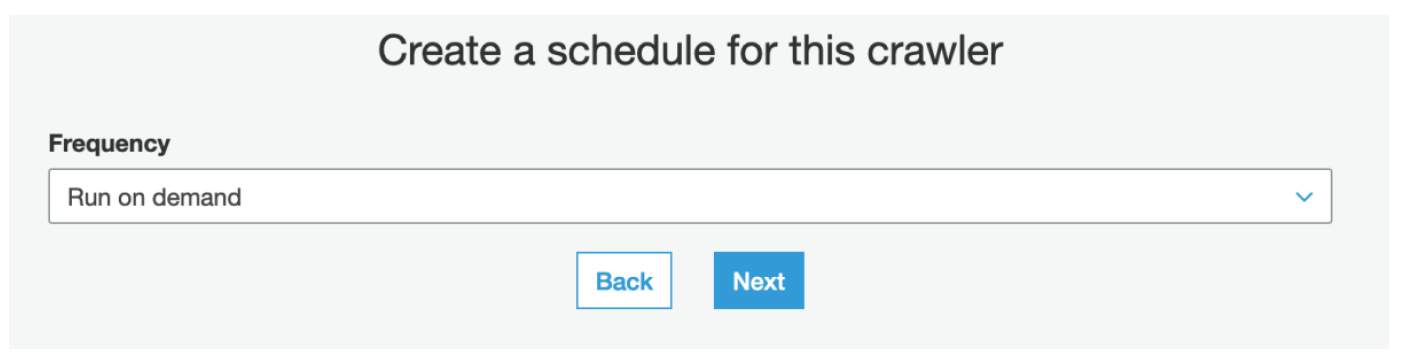Viewport: 1402px width, 364px height.
Task: Click the 'Back' label to go back
Action: point(624,282)
